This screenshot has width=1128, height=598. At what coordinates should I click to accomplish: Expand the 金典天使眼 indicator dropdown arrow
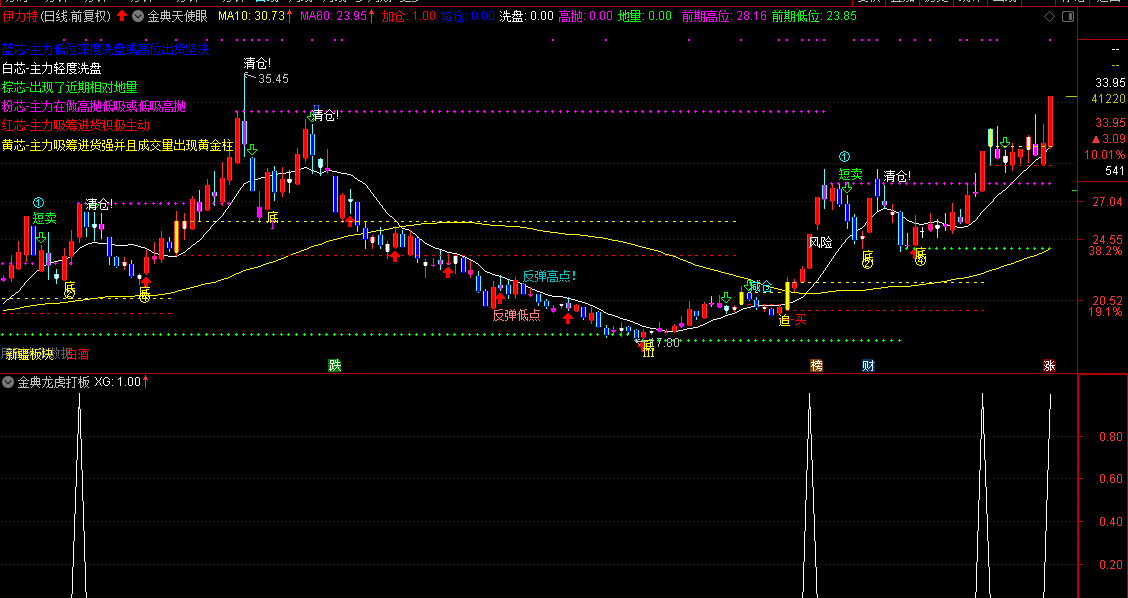click(x=138, y=16)
